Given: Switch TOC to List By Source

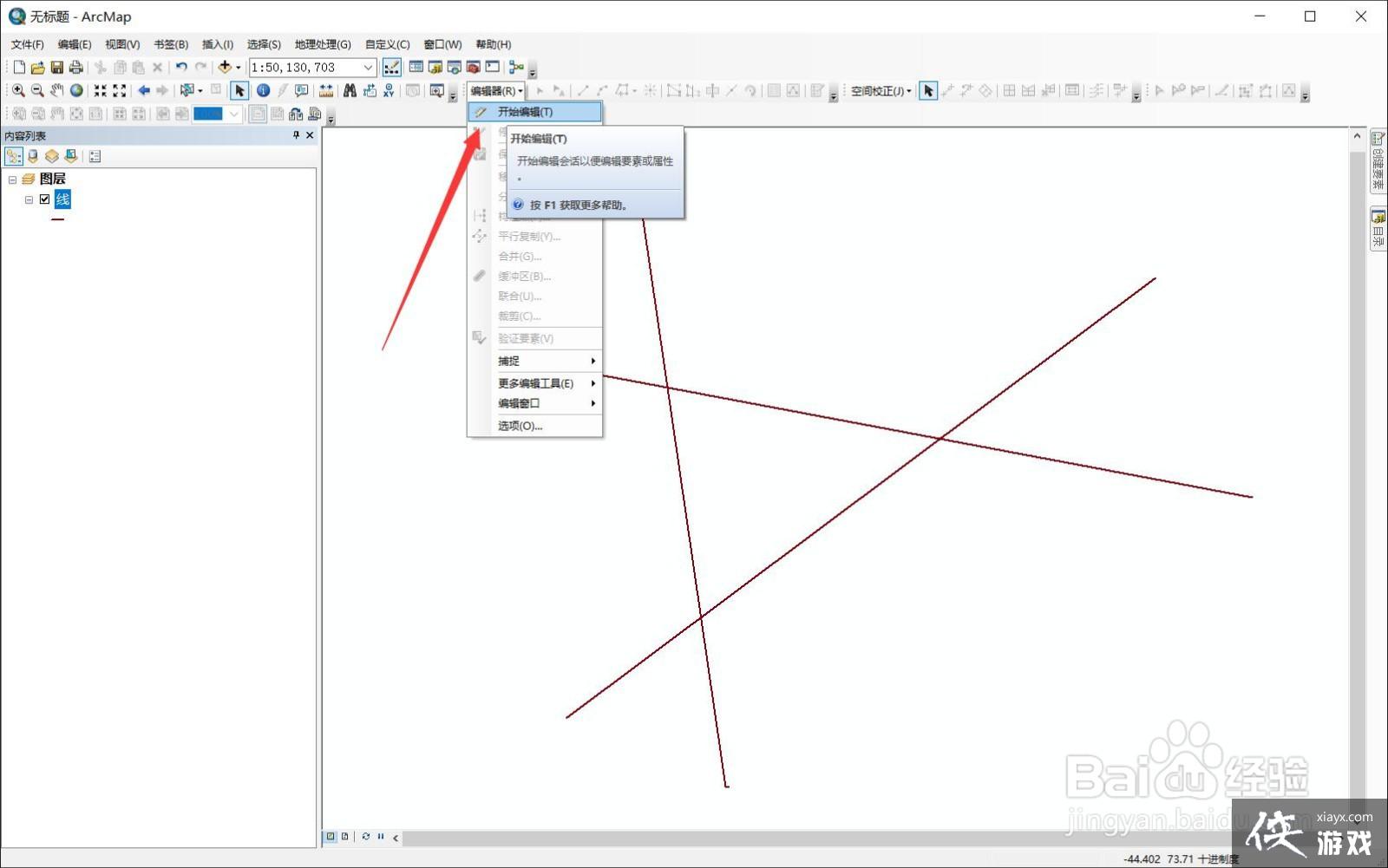Looking at the screenshot, I should [33, 156].
